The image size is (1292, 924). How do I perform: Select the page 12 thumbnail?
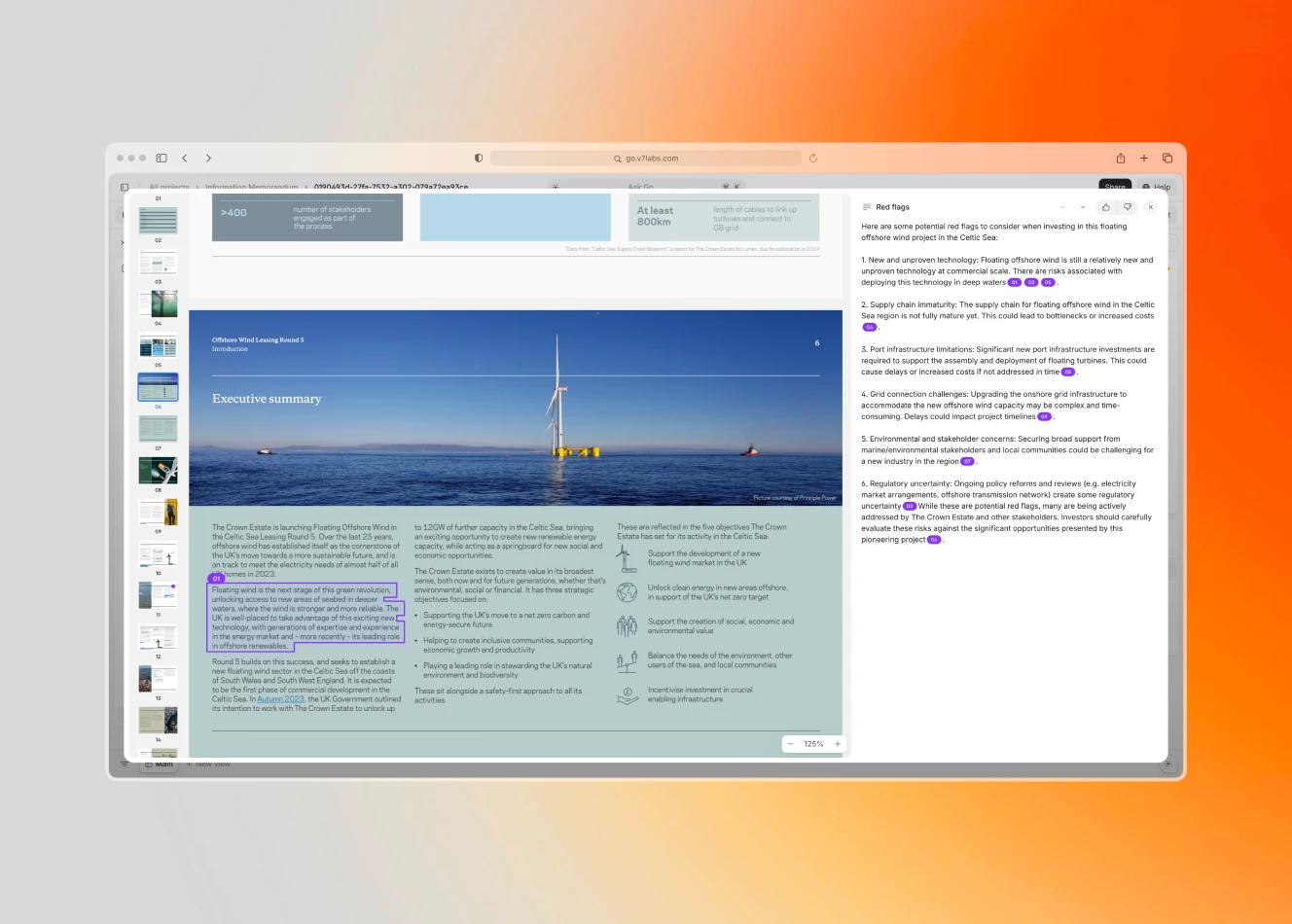pos(158,637)
